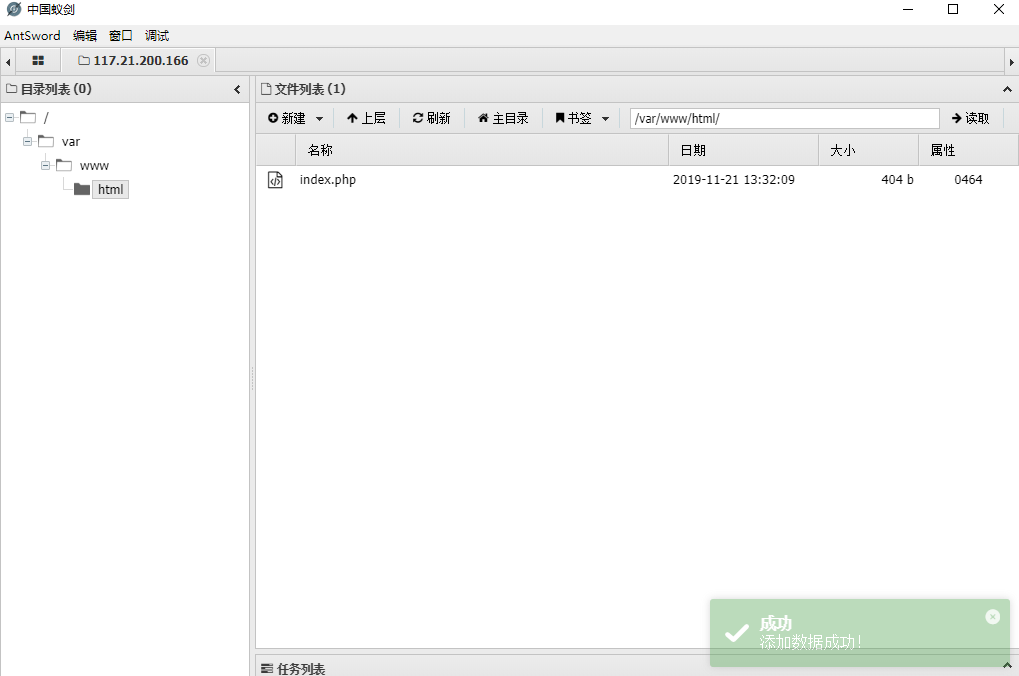Open the 书签 dropdown arrow
Image resolution: width=1019 pixels, height=676 pixels.
coord(605,118)
